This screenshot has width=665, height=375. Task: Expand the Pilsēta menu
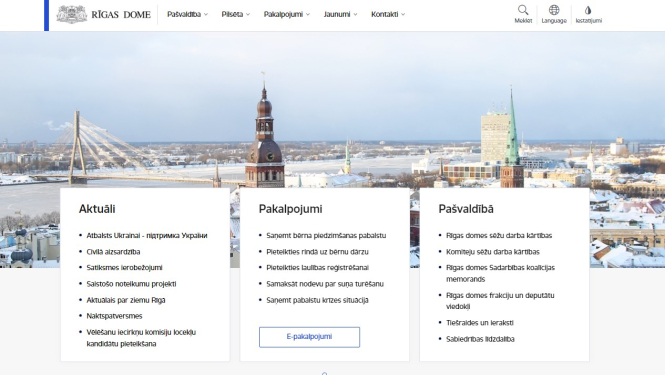pyautogui.click(x=235, y=14)
